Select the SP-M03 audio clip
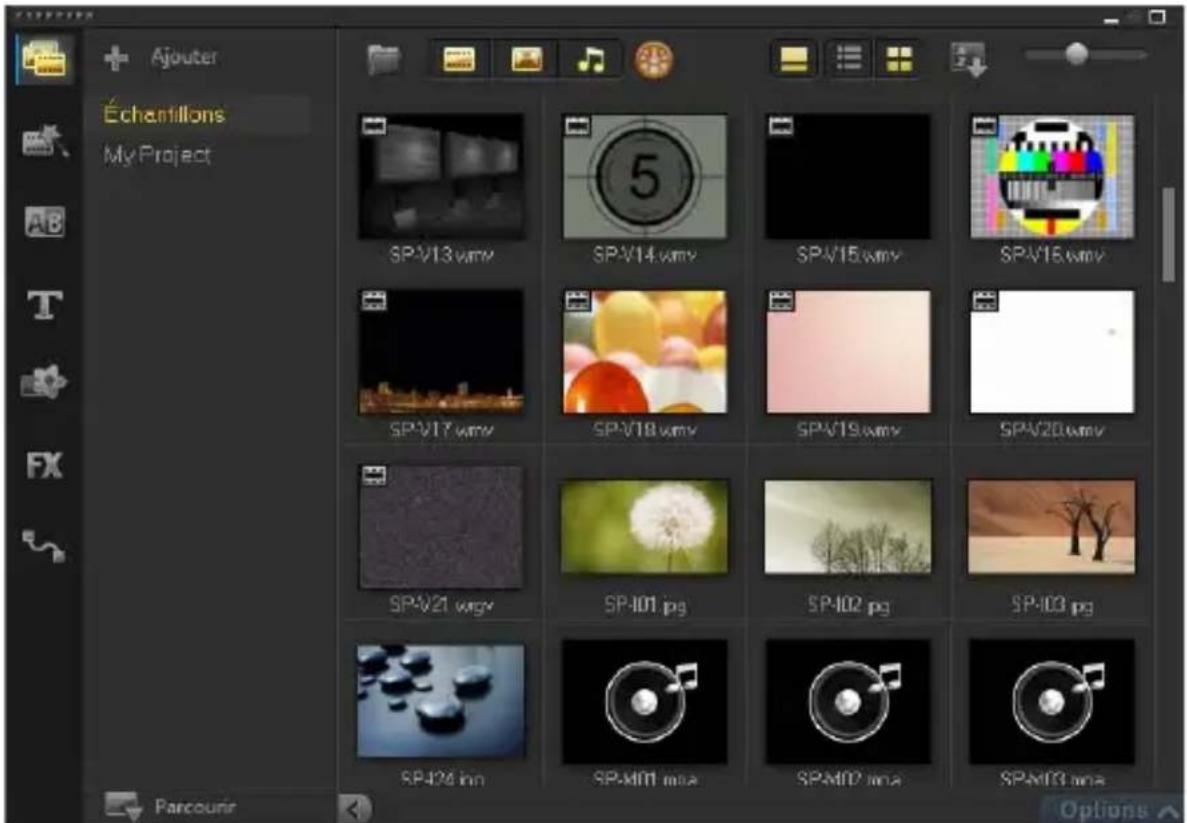This screenshot has width=1187, height=823. 1052,702
